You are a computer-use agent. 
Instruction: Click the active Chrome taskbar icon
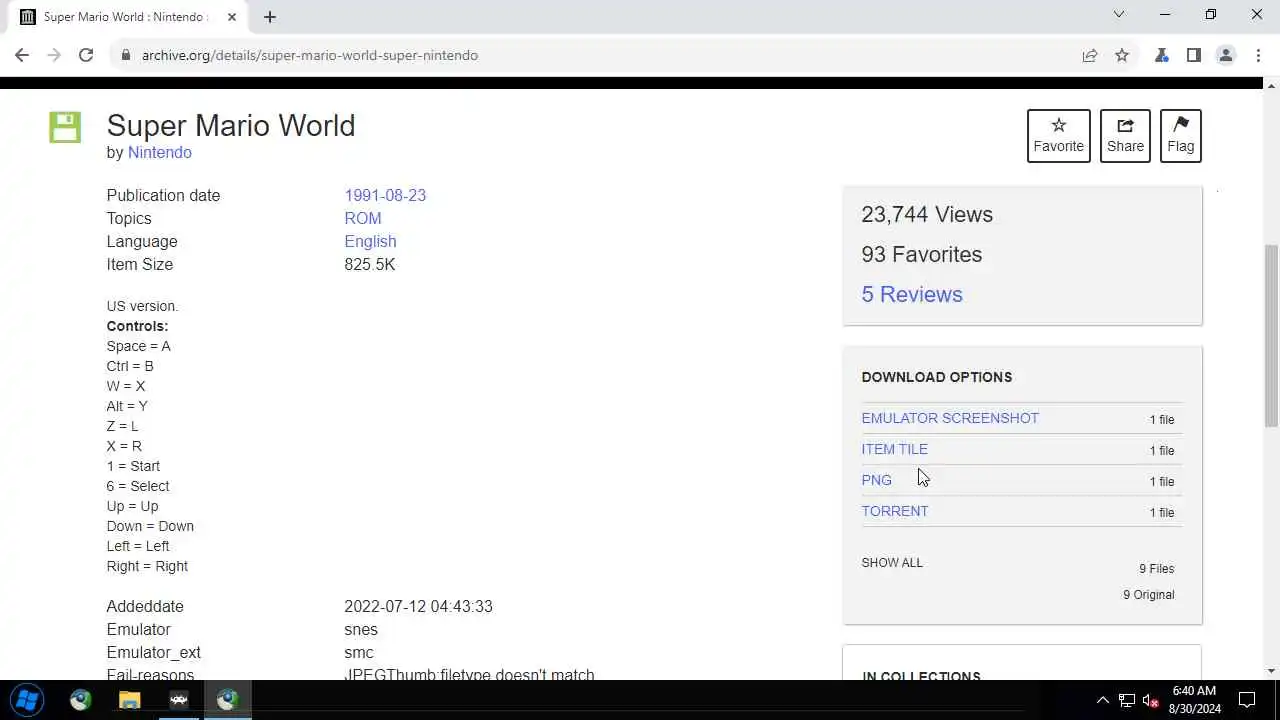[x=228, y=700]
